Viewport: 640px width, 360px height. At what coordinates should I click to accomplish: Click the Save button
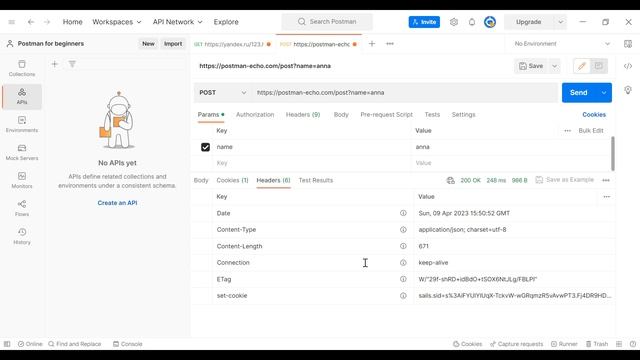(x=531, y=66)
